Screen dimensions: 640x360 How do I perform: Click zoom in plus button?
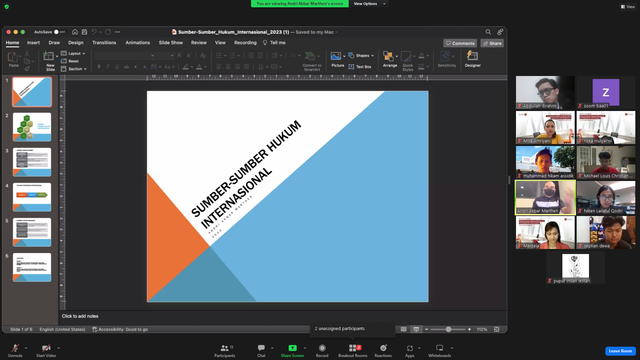(469, 329)
